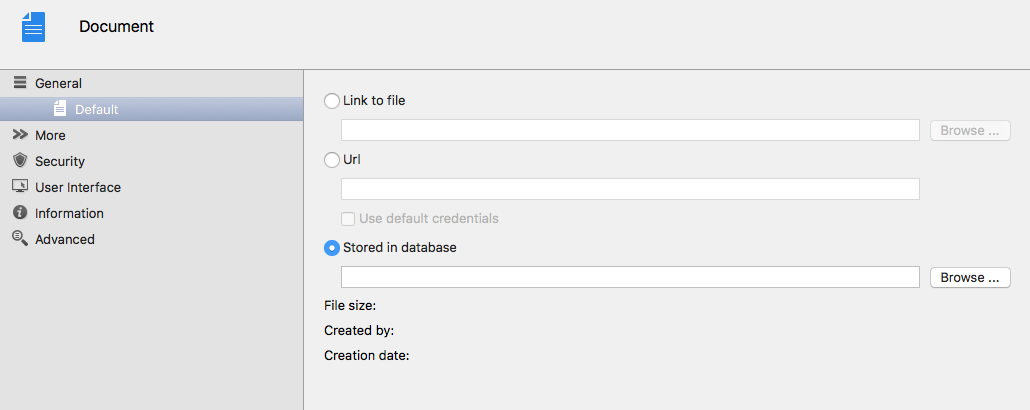Click the More double-chevron icon

[20, 135]
